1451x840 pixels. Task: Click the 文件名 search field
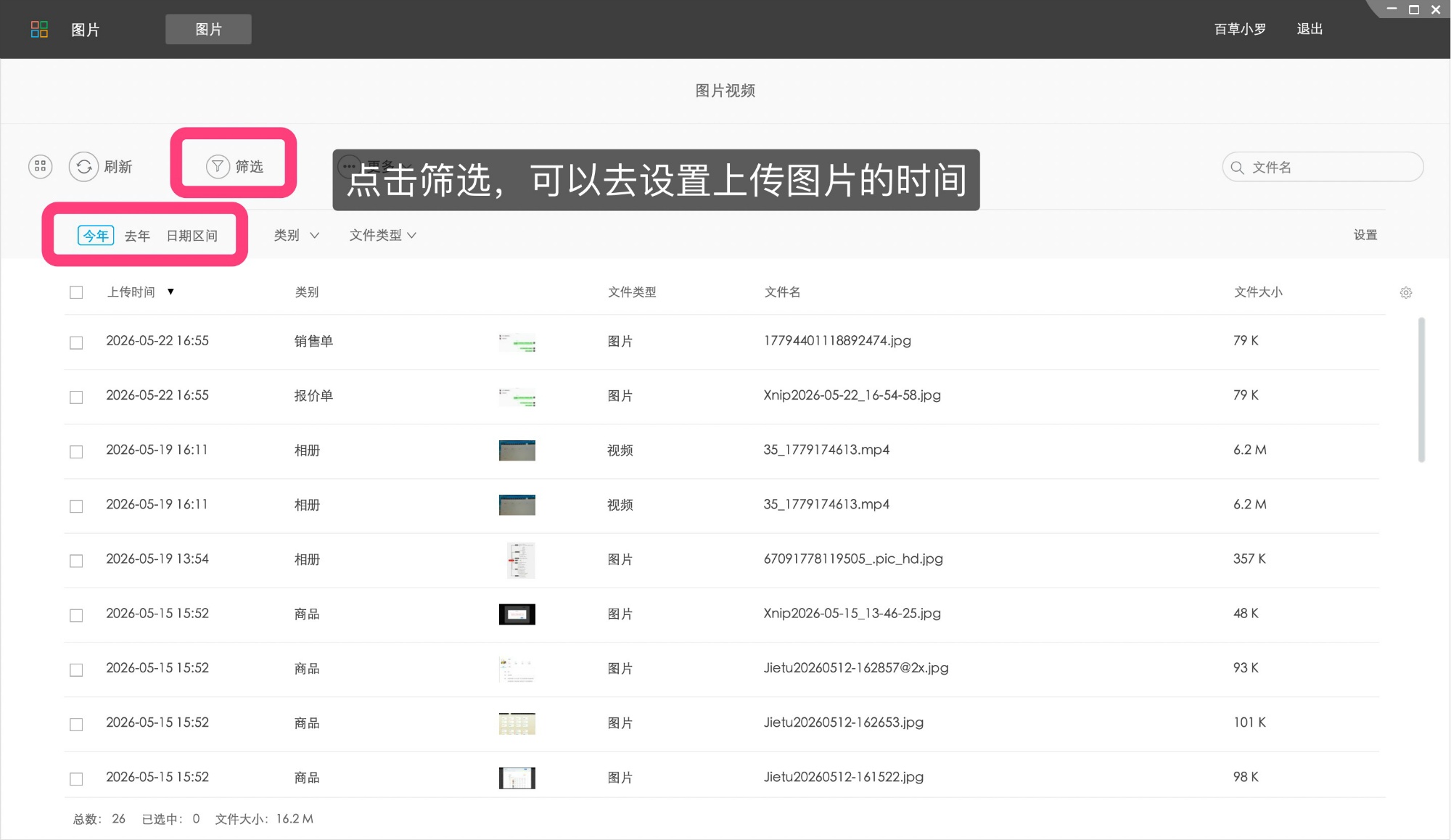(x=1323, y=167)
